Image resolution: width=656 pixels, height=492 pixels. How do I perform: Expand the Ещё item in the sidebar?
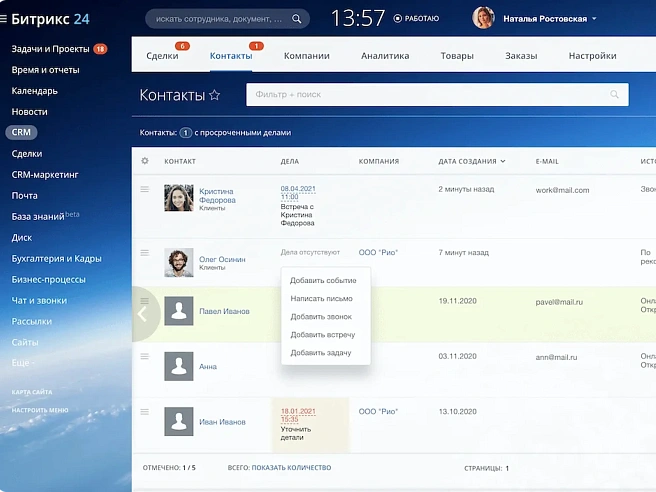(x=24, y=363)
